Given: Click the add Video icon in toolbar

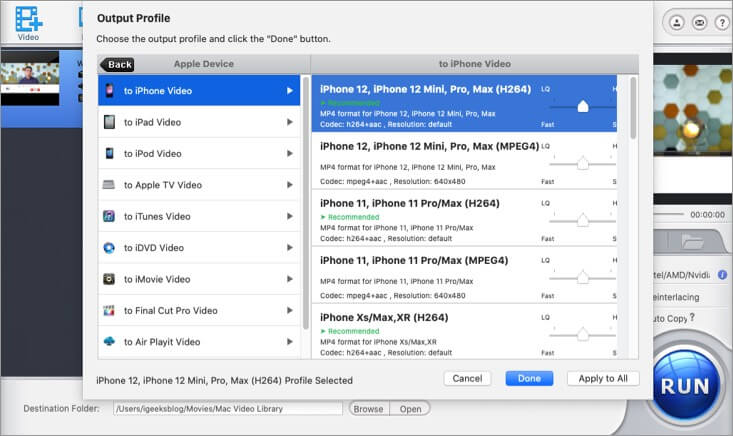Looking at the screenshot, I should point(28,20).
